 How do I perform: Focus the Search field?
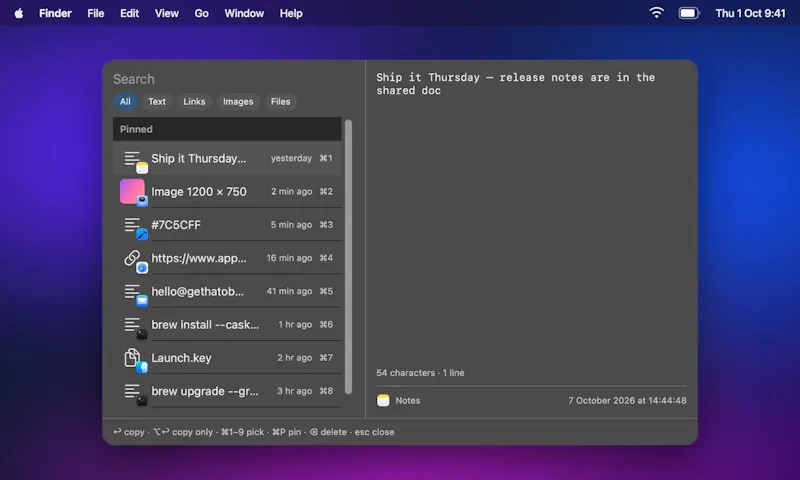tap(227, 79)
